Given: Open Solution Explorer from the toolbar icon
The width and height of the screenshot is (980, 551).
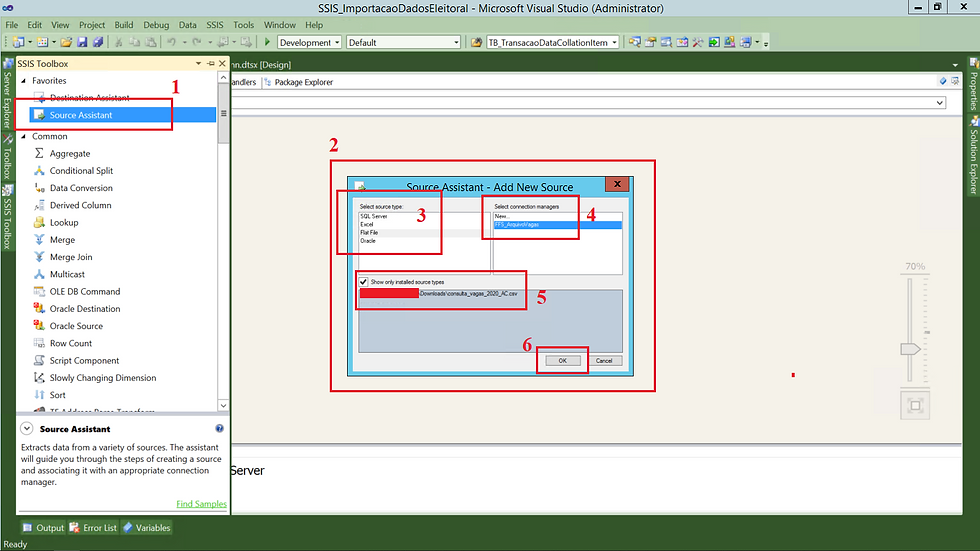Looking at the screenshot, I should 634,42.
